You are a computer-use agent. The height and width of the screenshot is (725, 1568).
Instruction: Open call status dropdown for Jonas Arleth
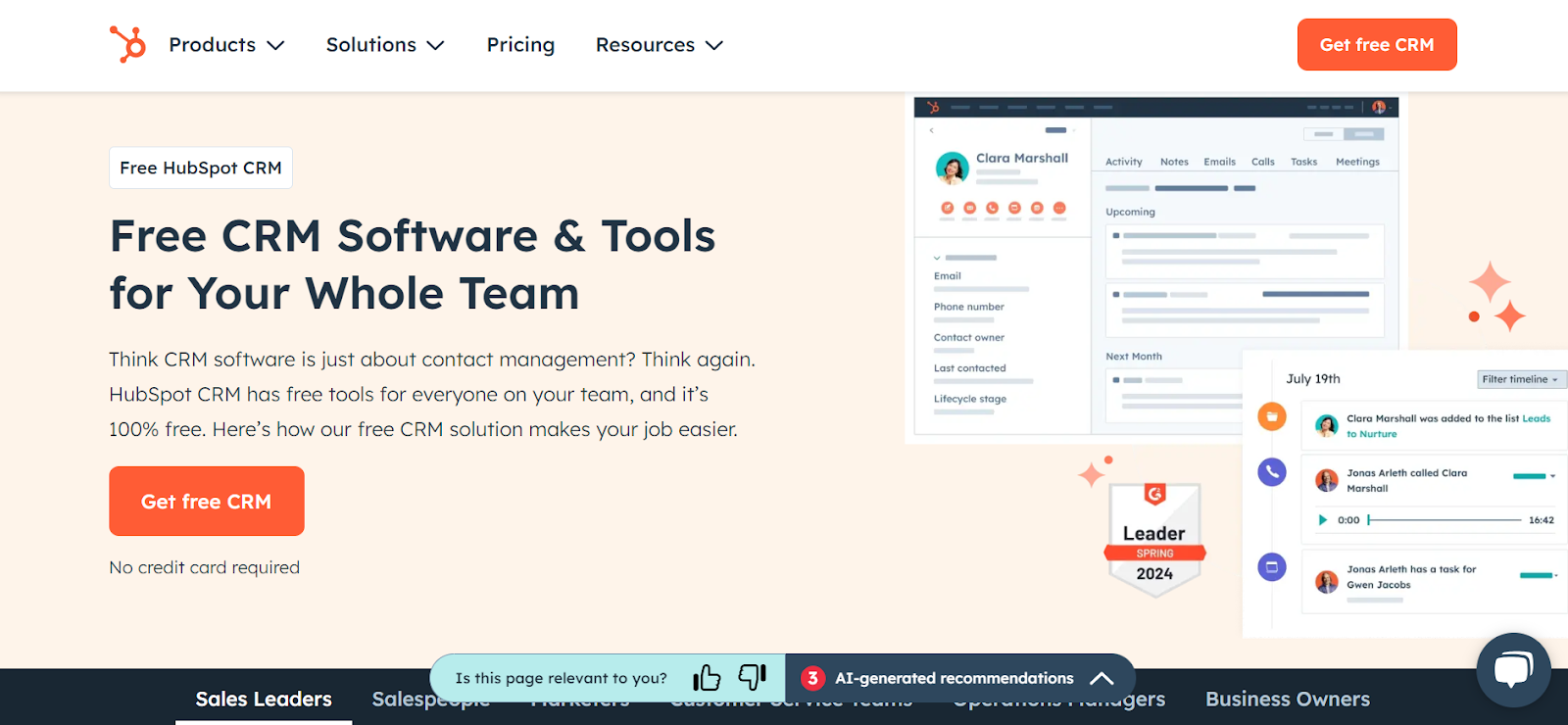point(1535,476)
